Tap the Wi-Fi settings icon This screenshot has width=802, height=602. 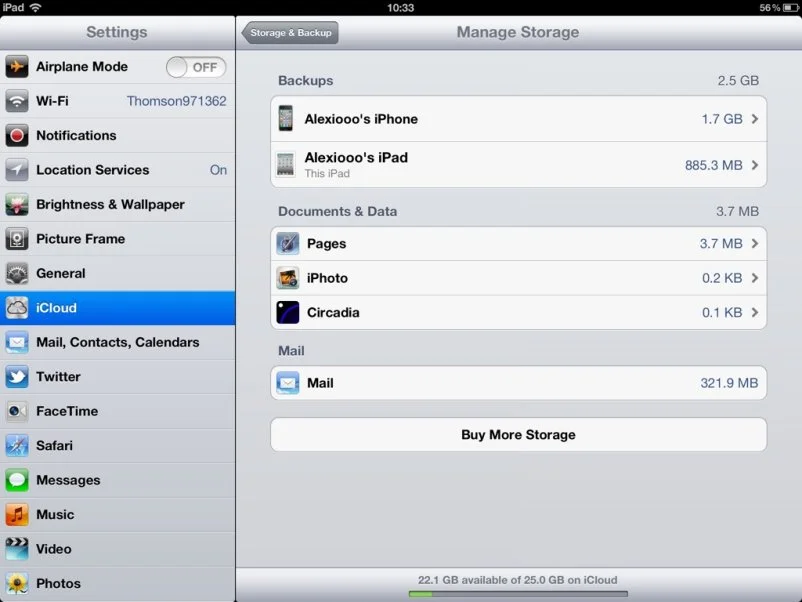coord(17,101)
